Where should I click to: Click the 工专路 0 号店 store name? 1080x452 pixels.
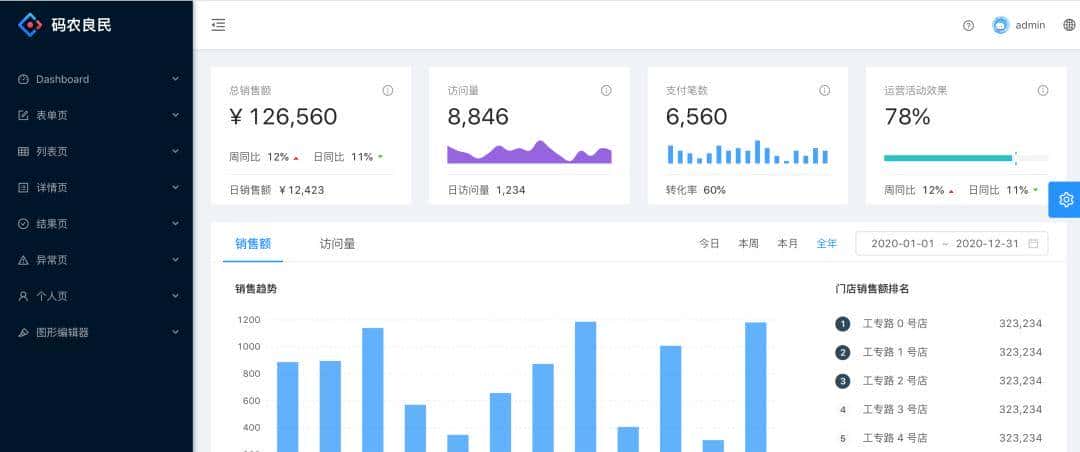[895, 324]
